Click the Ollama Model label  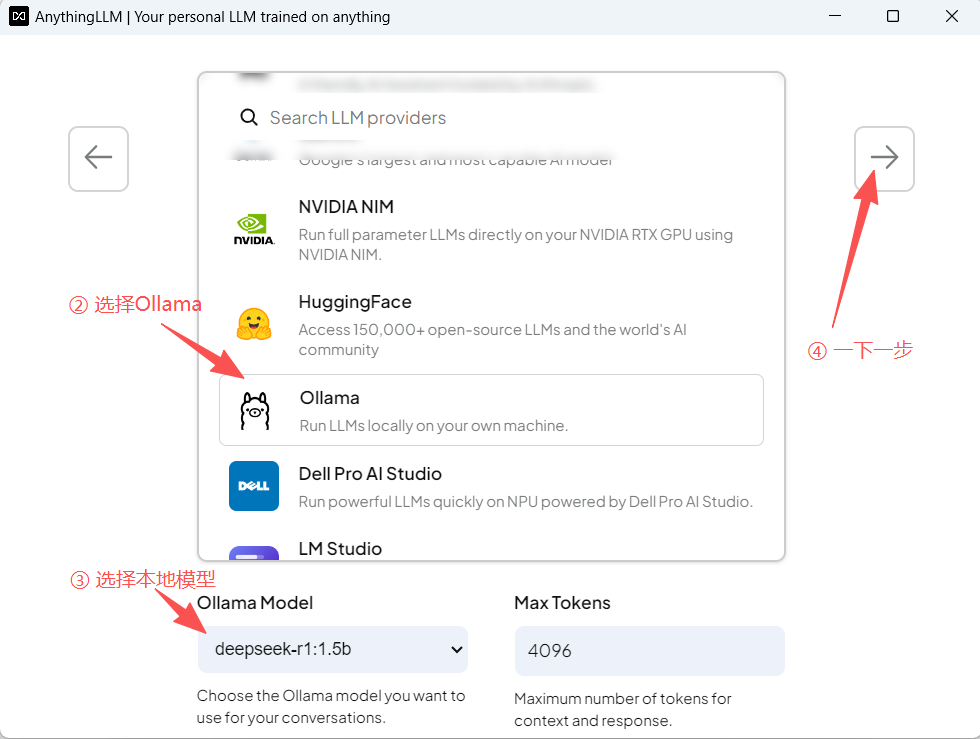(x=255, y=603)
